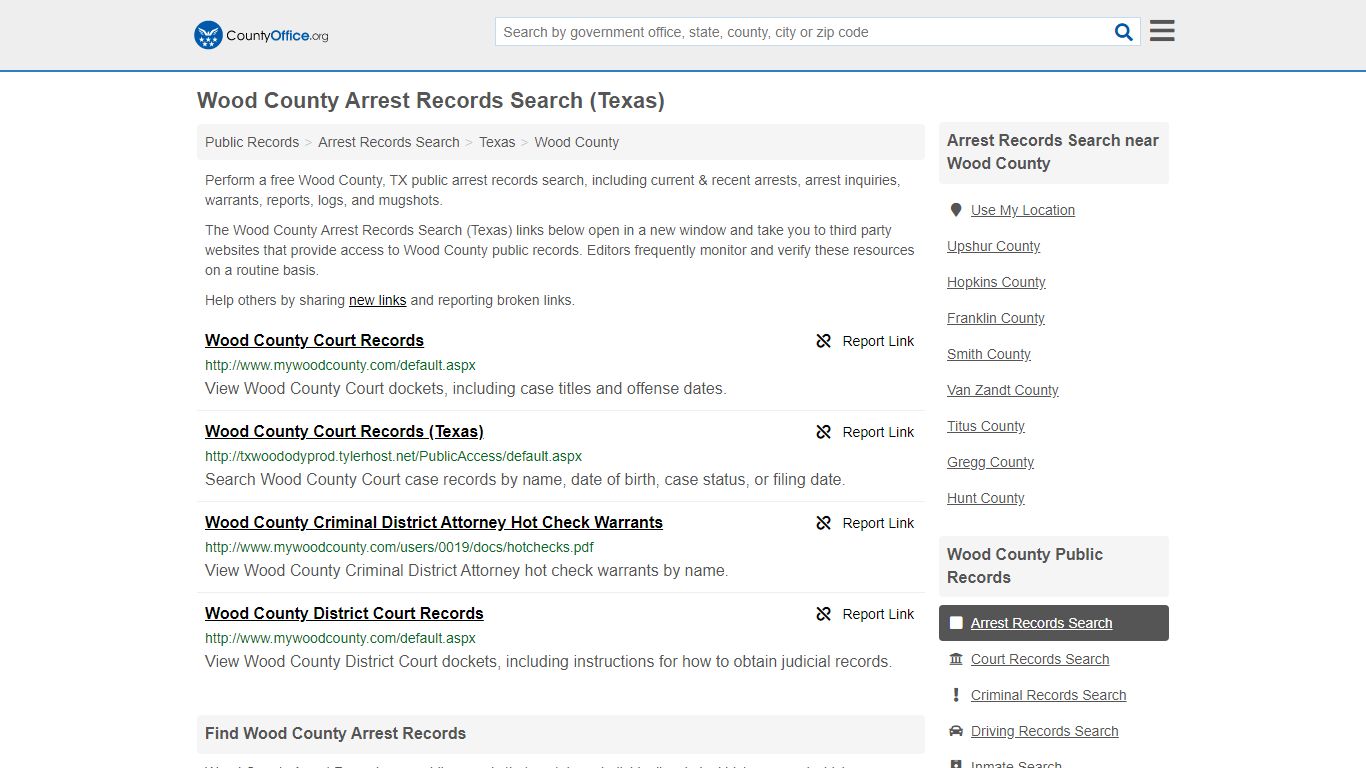This screenshot has width=1366, height=768.
Task: Open Upshur County link
Action: click(x=993, y=246)
